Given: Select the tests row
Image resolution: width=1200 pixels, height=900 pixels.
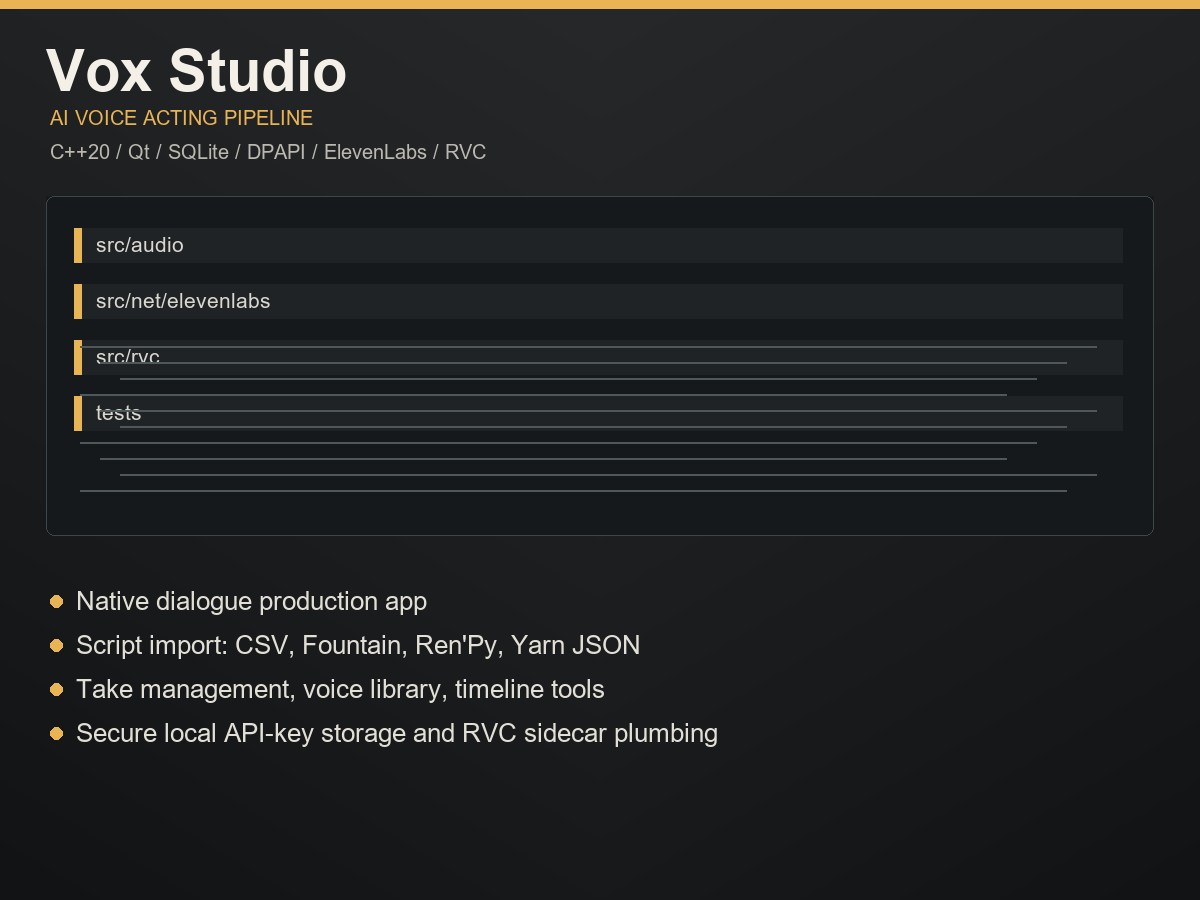Looking at the screenshot, I should (598, 413).
